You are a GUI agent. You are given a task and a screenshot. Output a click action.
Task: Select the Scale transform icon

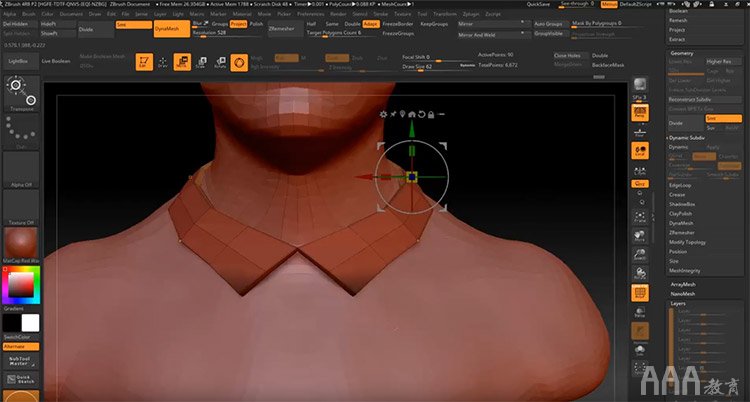click(201, 62)
